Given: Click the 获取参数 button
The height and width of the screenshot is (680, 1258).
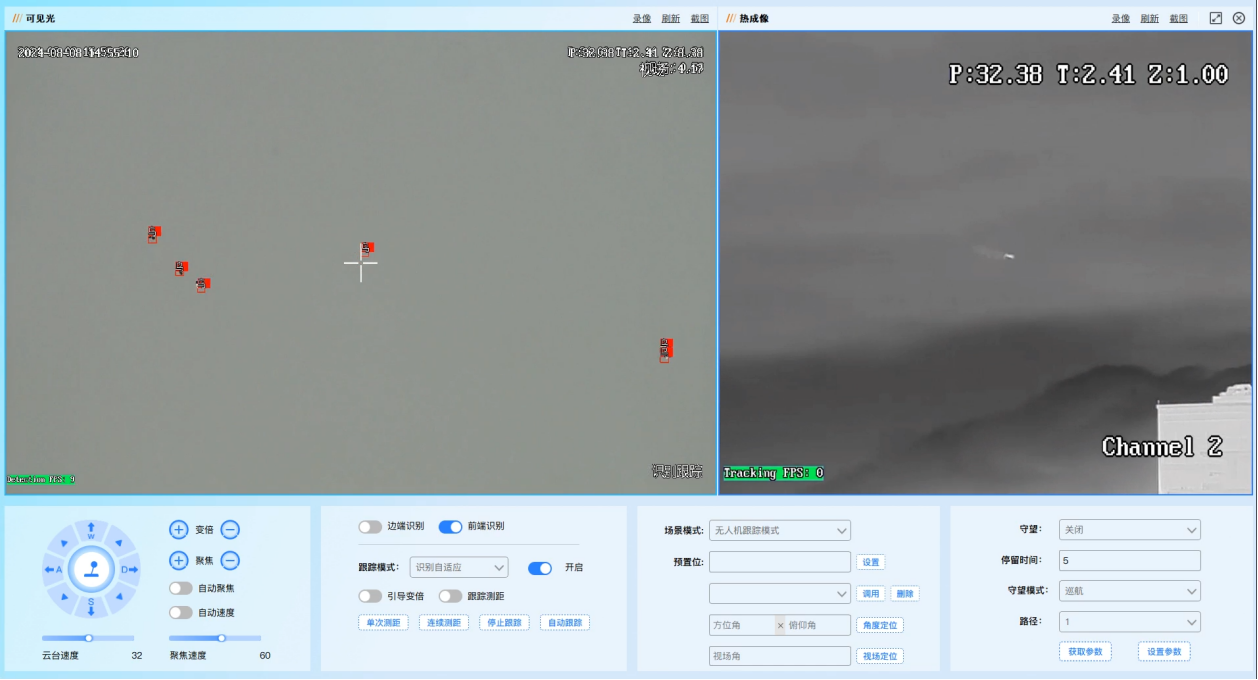Looking at the screenshot, I should point(1085,652).
